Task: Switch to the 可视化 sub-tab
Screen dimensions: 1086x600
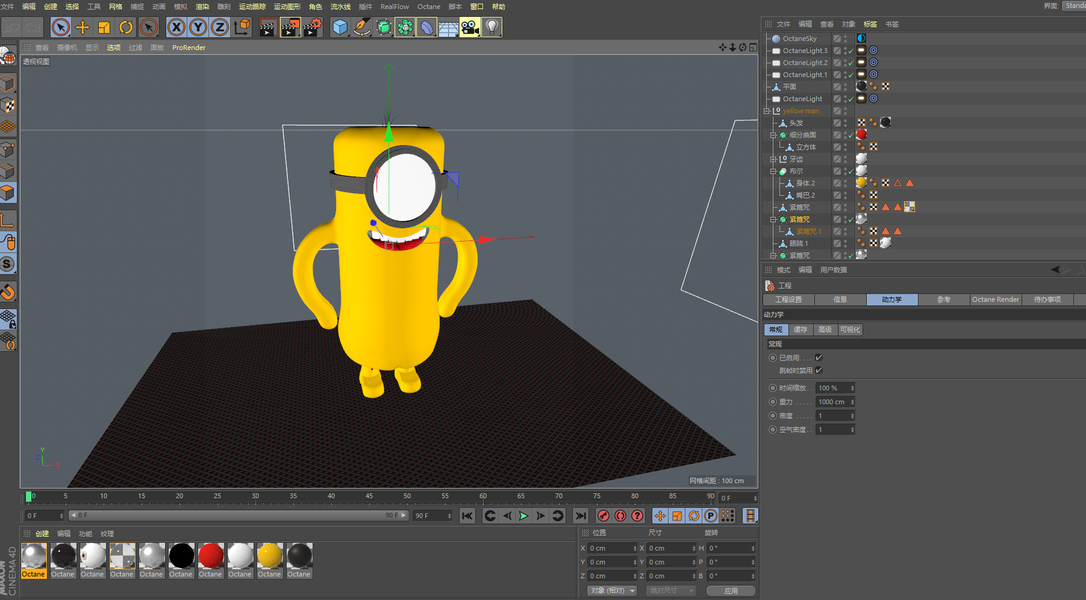Action: (850, 330)
